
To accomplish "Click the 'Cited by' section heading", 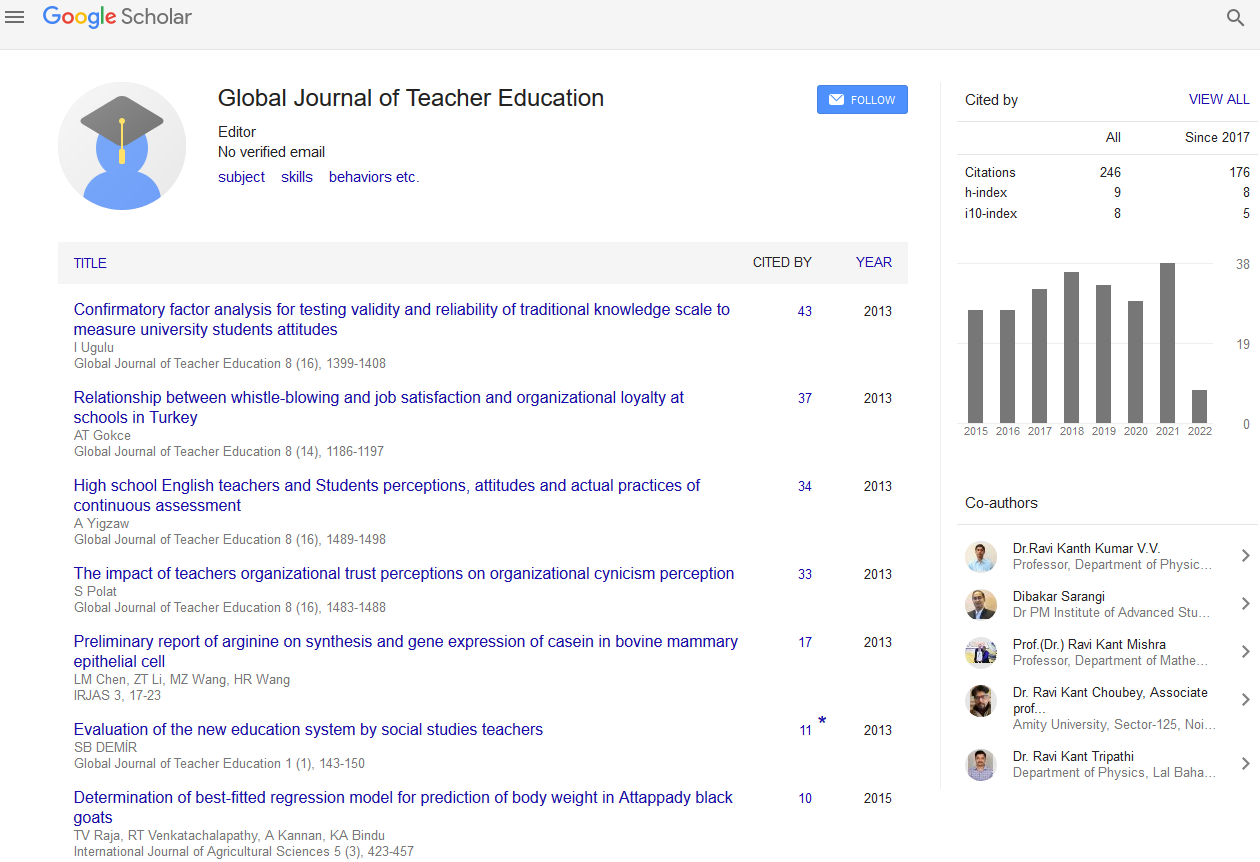I will 991,100.
